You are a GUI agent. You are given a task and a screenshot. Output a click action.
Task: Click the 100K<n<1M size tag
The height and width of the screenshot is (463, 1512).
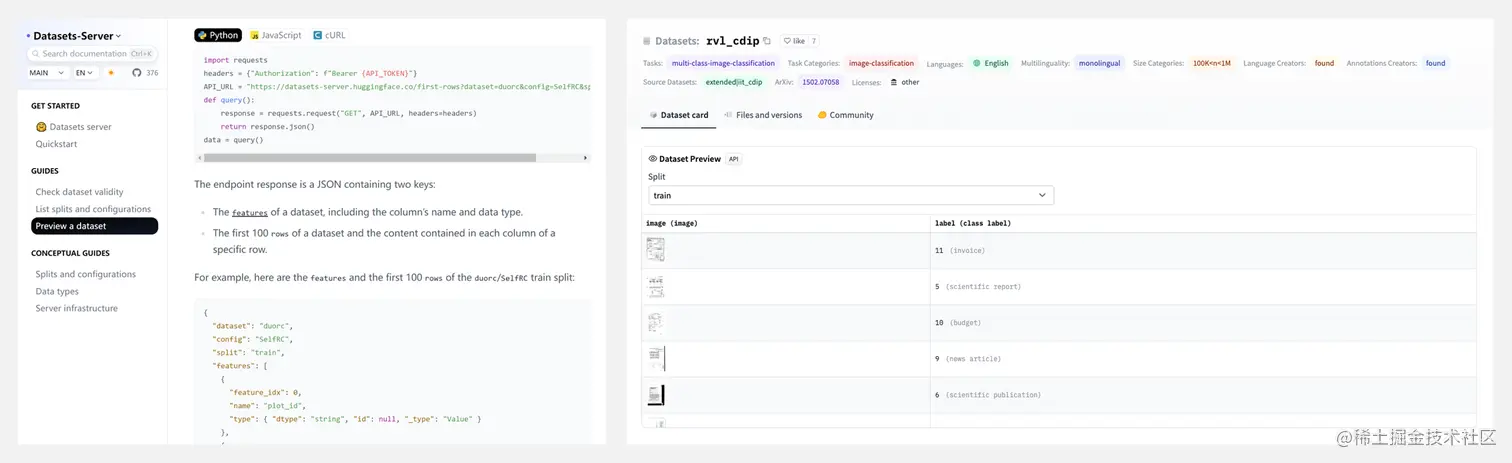point(1211,63)
